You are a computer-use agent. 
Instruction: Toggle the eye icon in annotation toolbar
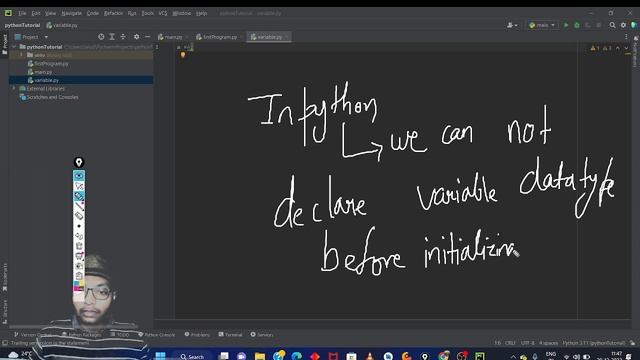tap(79, 176)
